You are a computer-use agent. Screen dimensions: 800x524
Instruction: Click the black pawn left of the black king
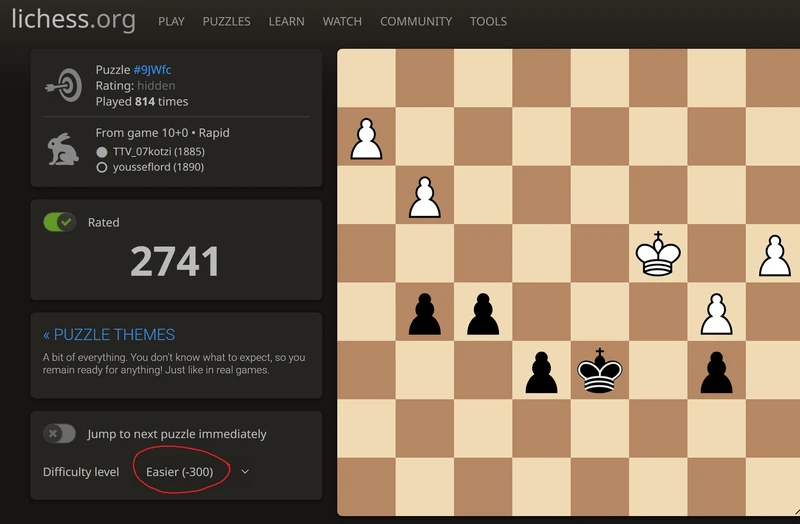(541, 372)
